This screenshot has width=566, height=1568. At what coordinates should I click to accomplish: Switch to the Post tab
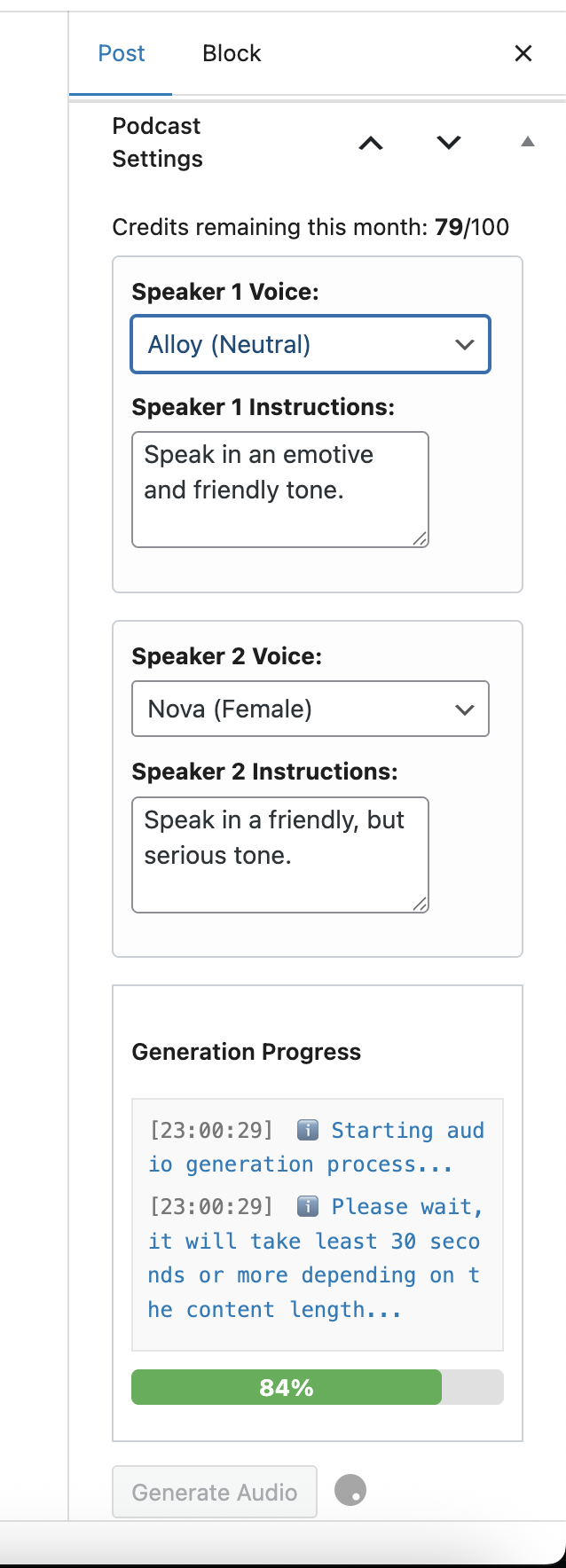coord(121,54)
